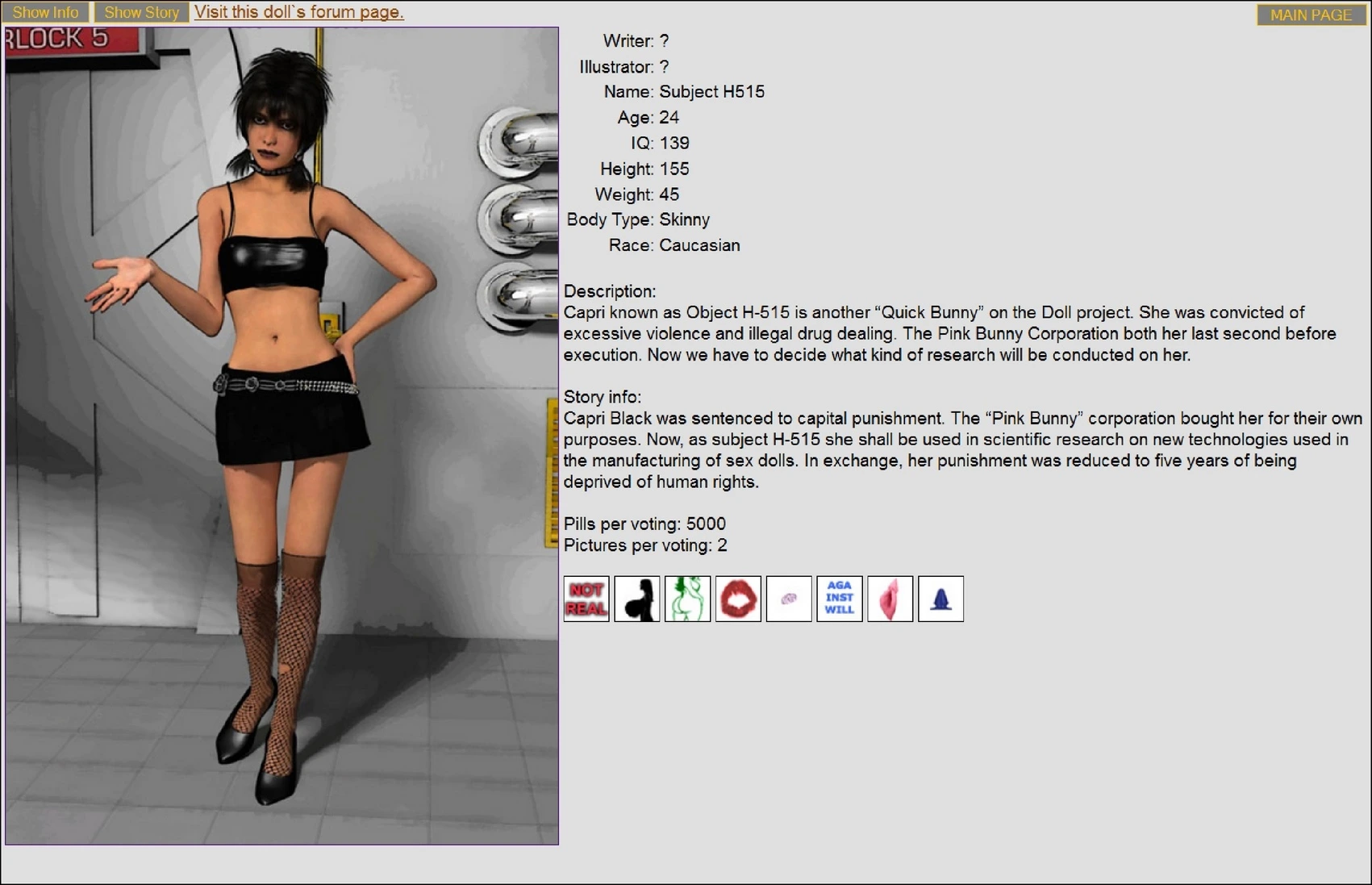Select the black silhouette tag icon
This screenshot has width=1372, height=885.
tap(637, 599)
